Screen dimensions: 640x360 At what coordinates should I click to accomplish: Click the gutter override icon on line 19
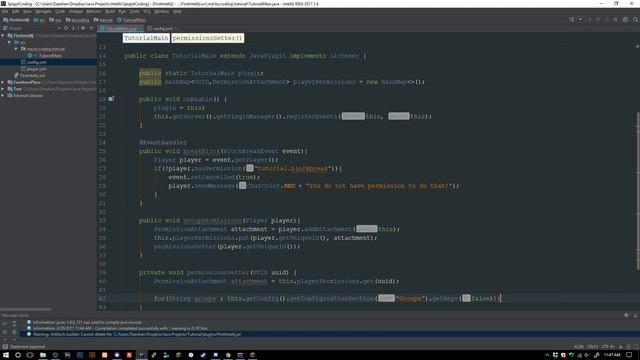point(111,99)
